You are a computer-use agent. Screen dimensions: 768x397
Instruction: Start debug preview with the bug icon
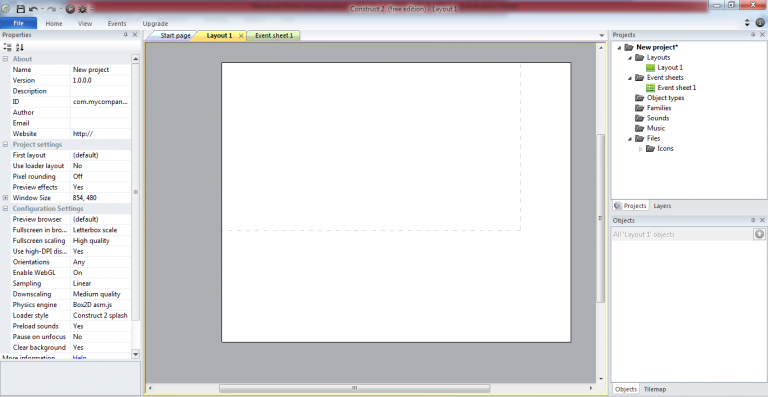[x=83, y=9]
